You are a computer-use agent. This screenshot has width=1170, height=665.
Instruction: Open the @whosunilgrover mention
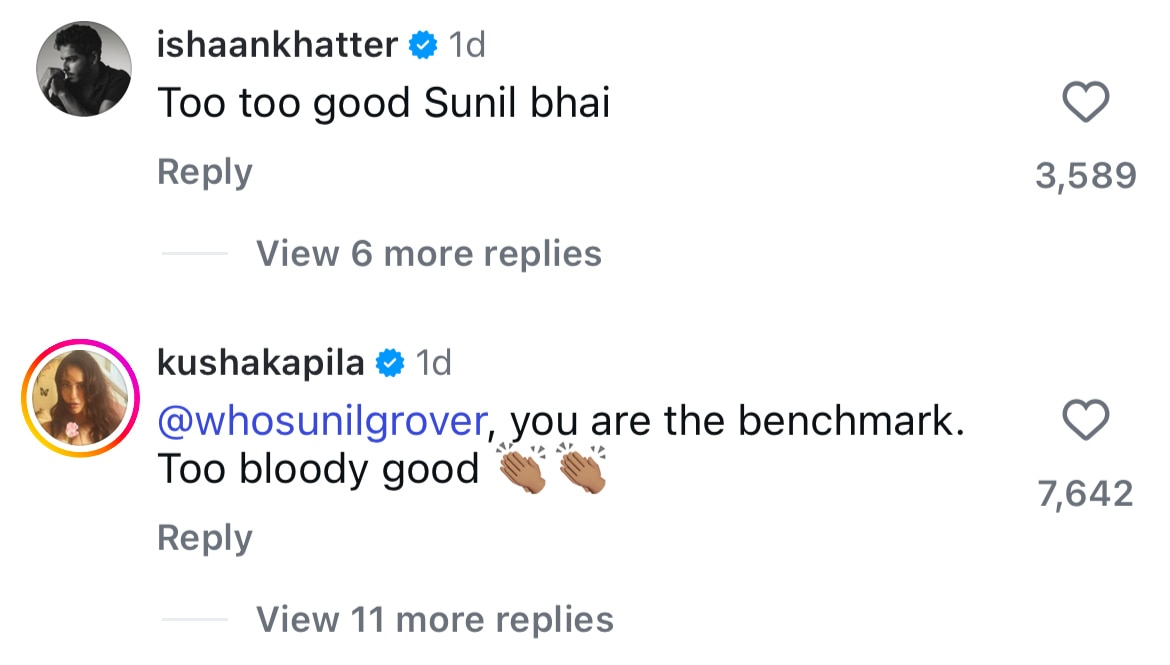tap(322, 421)
